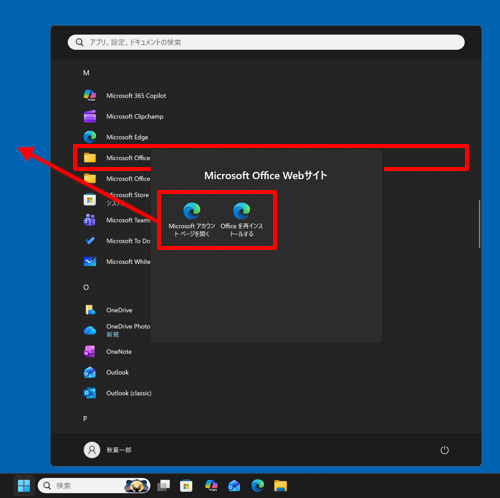The height and width of the screenshot is (498, 500).
Task: Open the Microsoft Store app entry
Action: (x=117, y=199)
